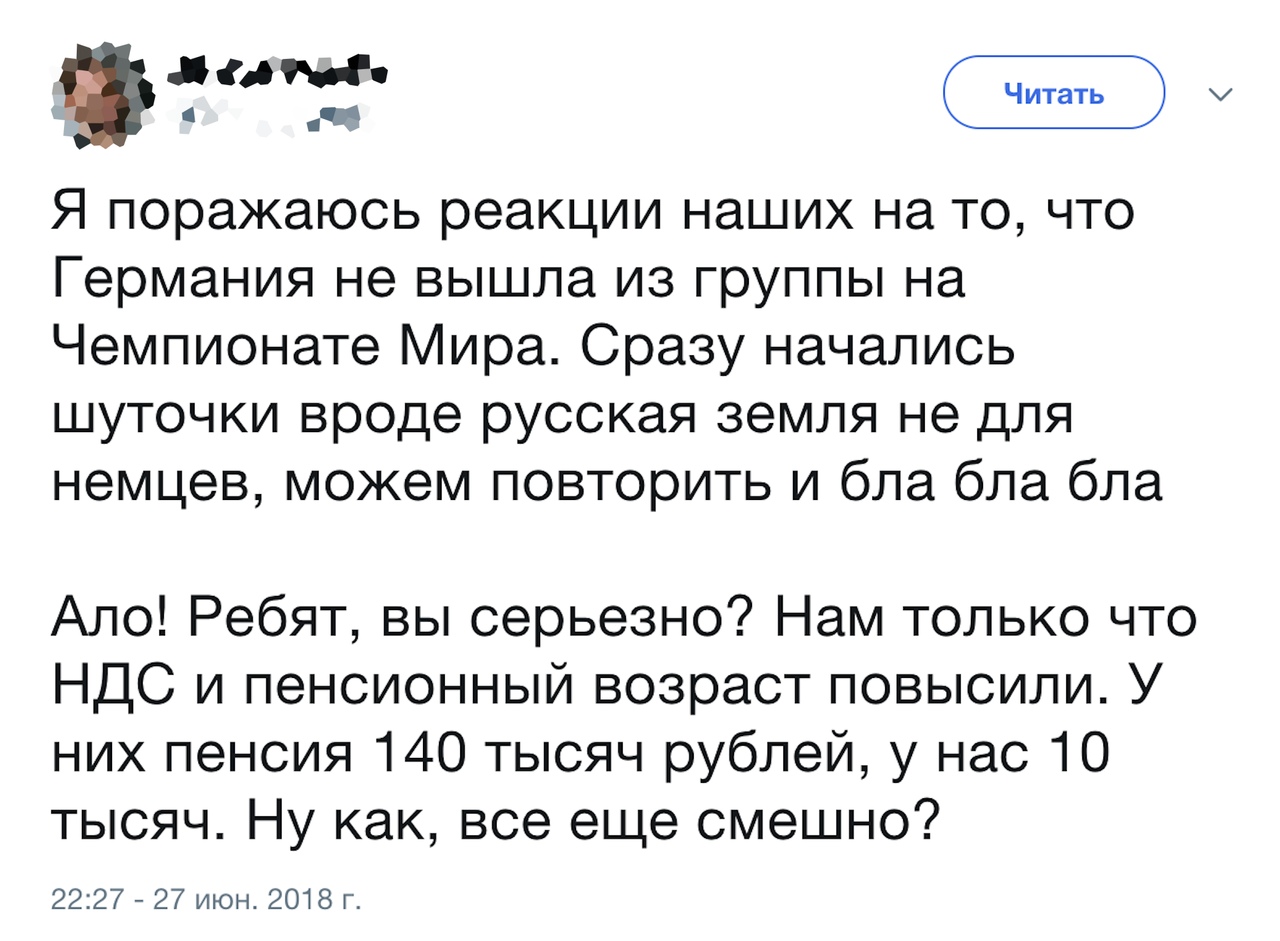The height and width of the screenshot is (941, 1280).
Task: Open the tweet timestamp 22:27 - 27 июн. 2018
Action: [207, 896]
